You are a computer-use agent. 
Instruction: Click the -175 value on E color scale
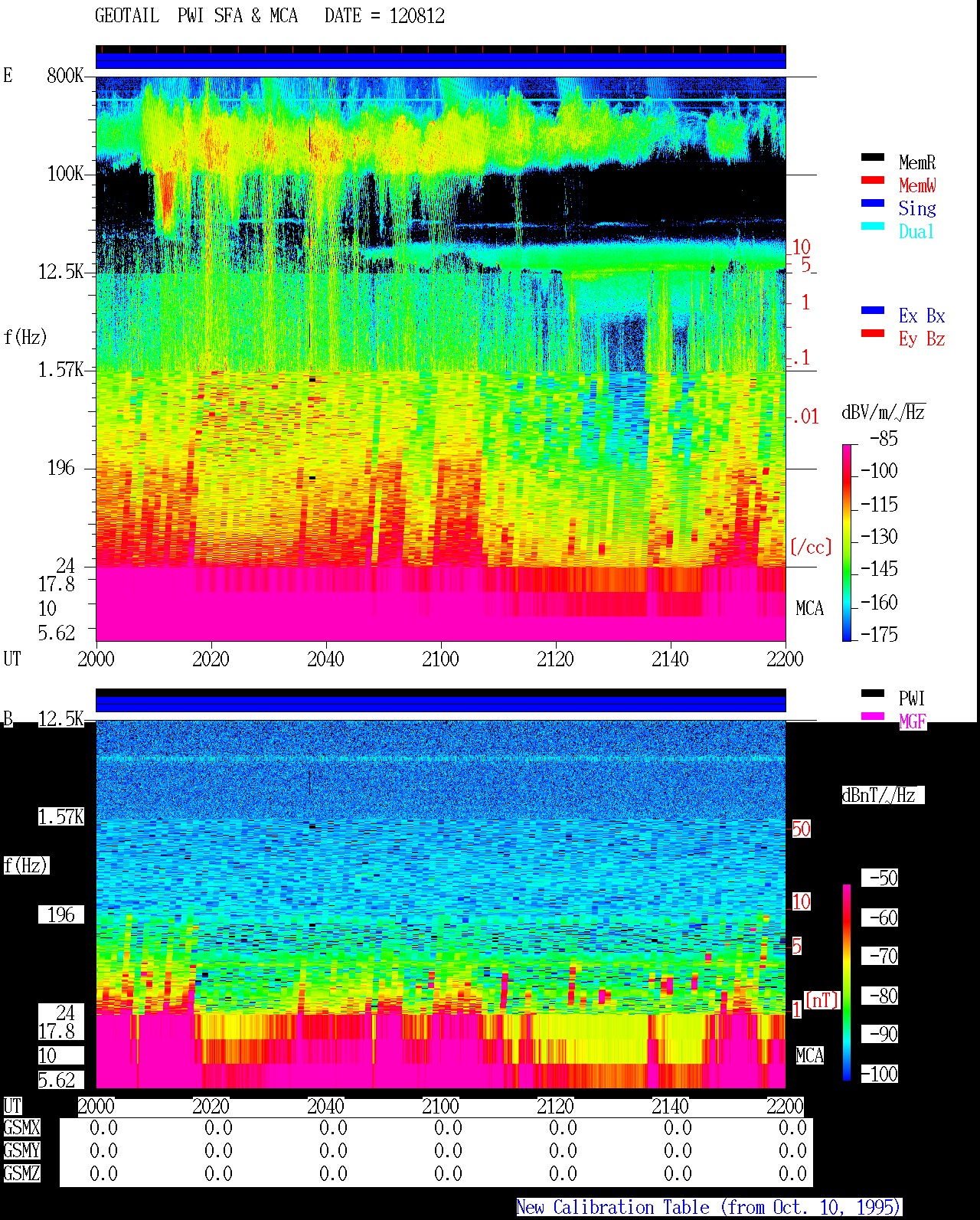pyautogui.click(x=879, y=633)
